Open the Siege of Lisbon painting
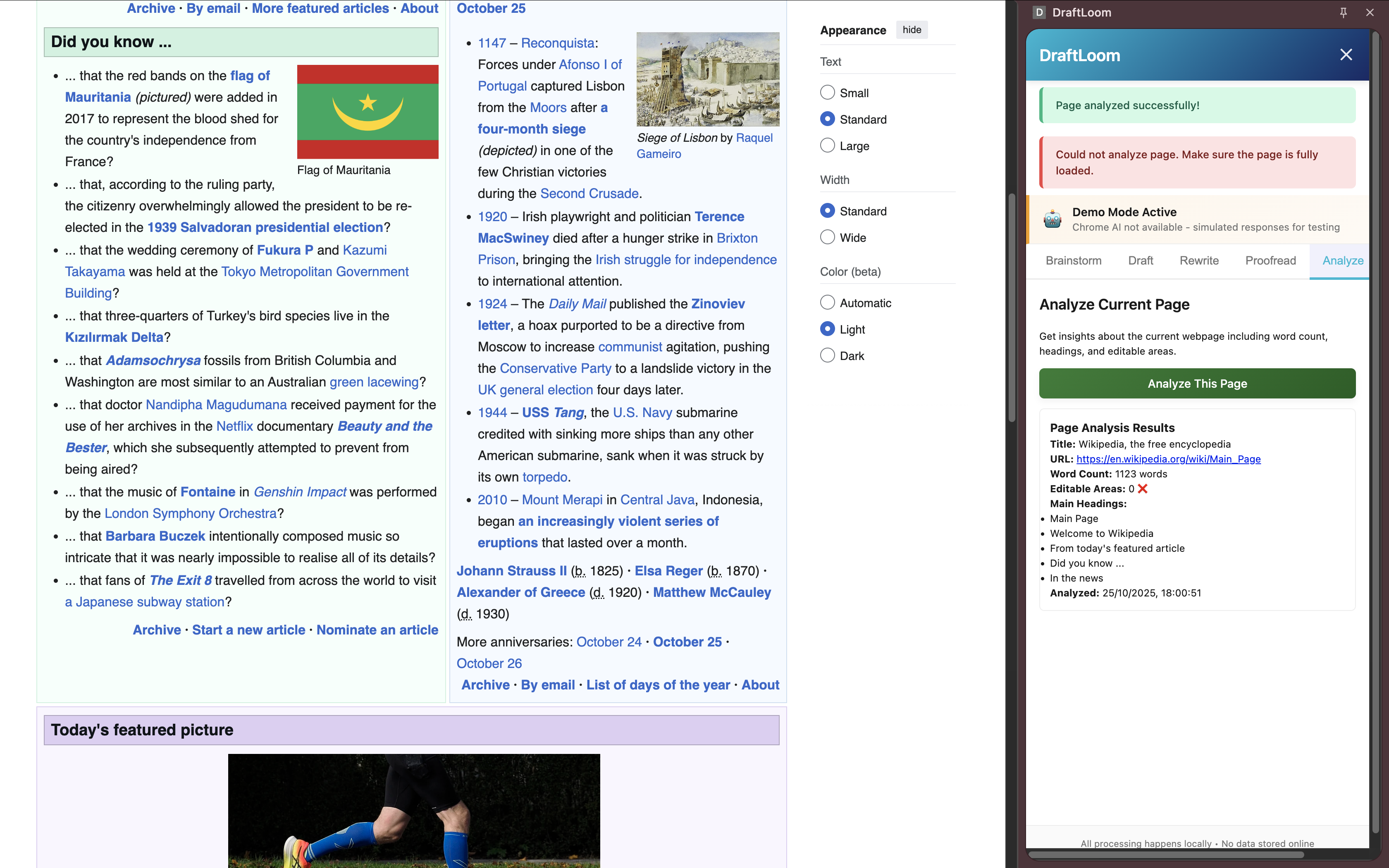The image size is (1389, 868). point(708,79)
